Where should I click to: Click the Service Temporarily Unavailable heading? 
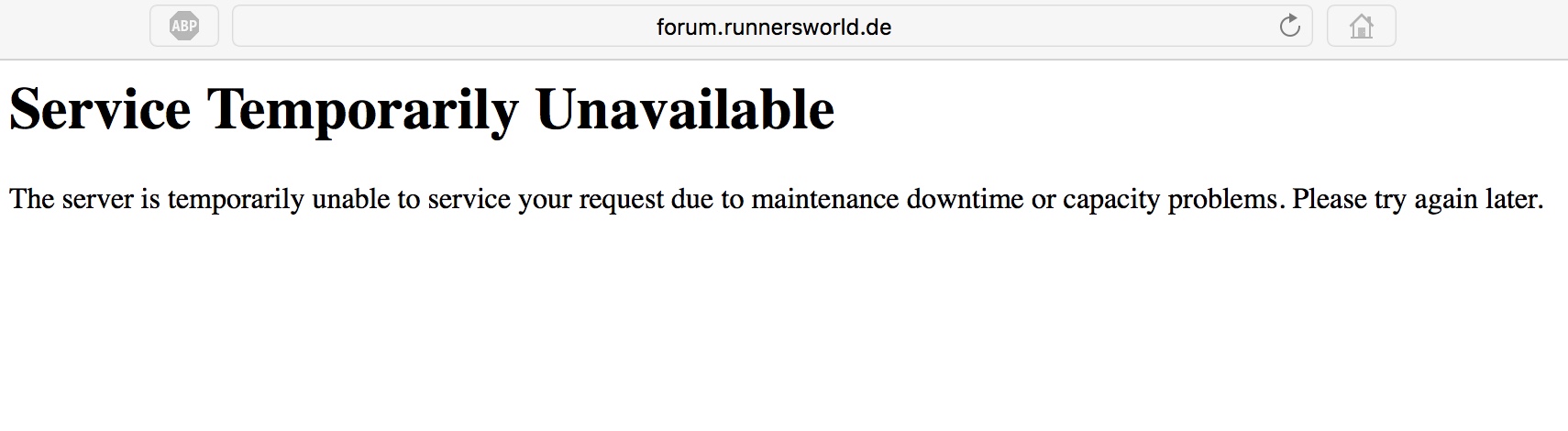(422, 110)
